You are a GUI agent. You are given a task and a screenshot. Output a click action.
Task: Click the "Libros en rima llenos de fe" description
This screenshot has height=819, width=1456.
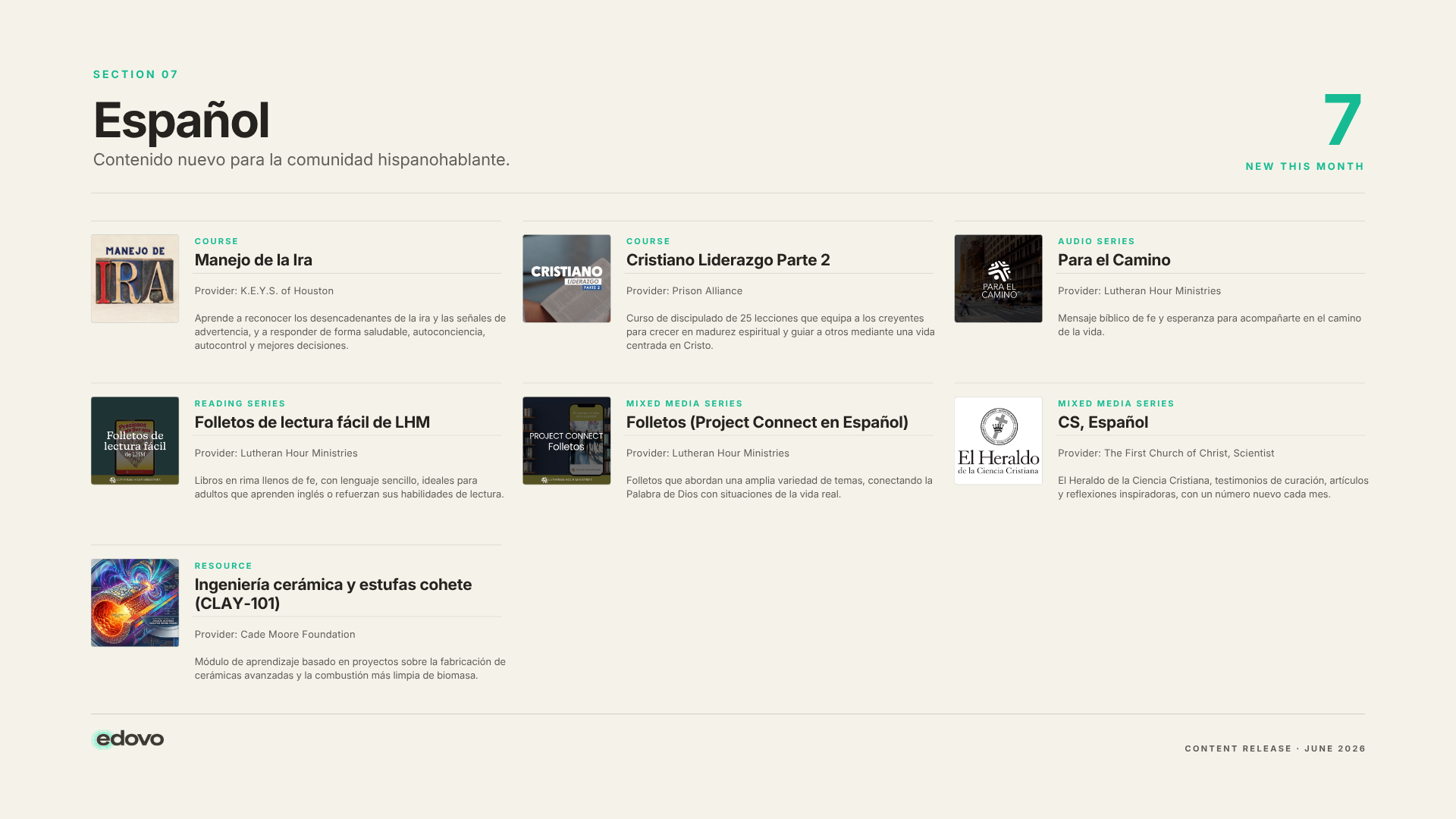(x=350, y=488)
